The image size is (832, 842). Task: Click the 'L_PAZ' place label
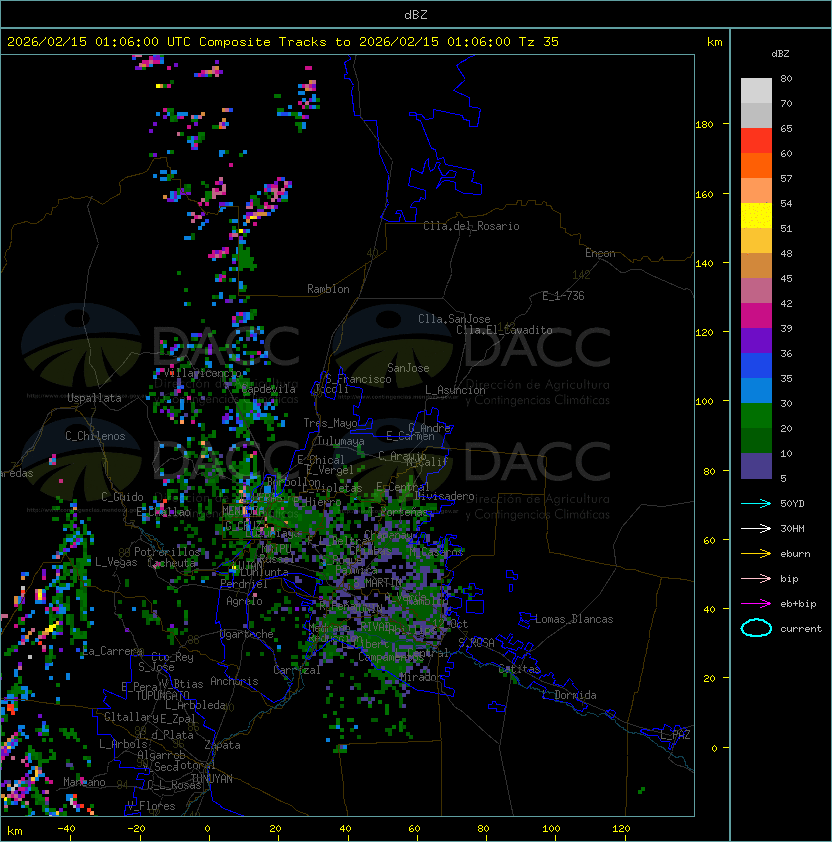click(x=675, y=735)
